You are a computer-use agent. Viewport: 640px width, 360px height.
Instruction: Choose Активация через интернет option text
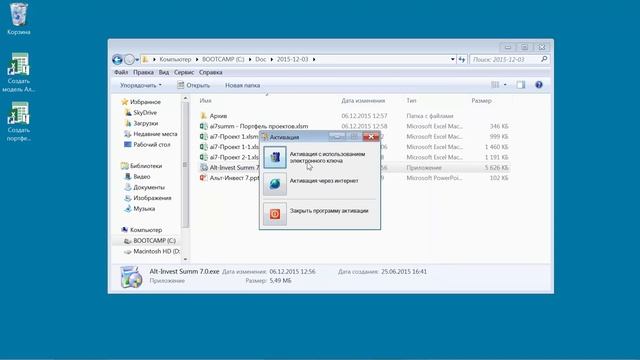click(324, 181)
